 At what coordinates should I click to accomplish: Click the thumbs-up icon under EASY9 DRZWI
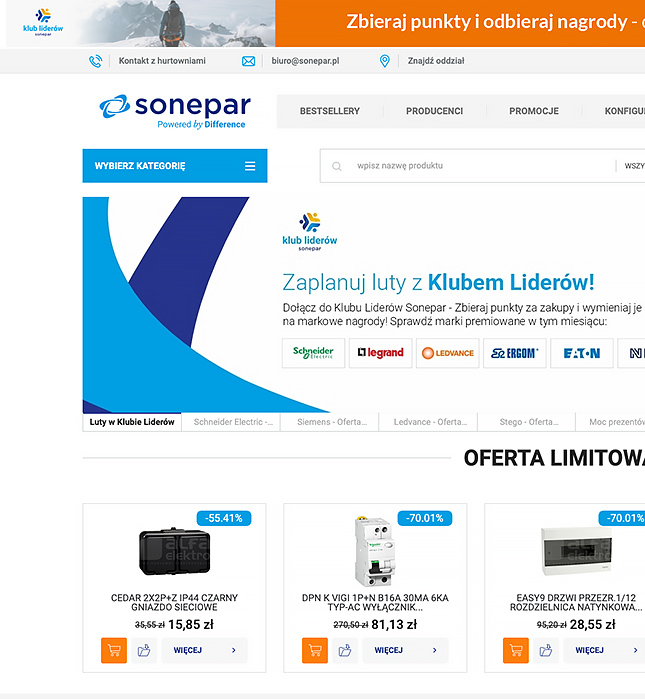point(546,650)
